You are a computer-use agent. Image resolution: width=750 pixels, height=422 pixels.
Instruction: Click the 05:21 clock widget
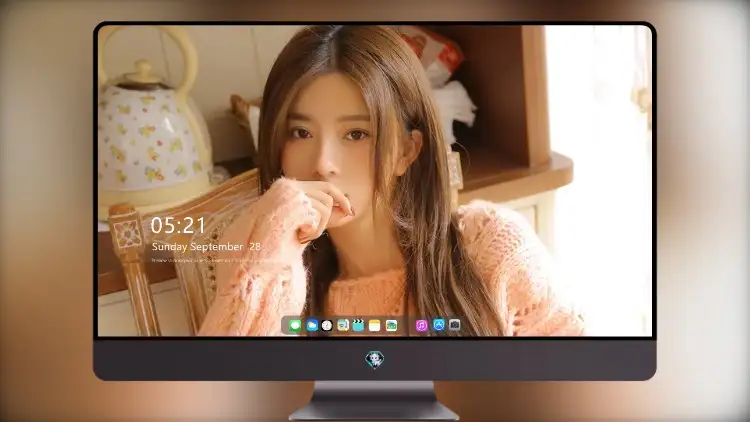[178, 225]
